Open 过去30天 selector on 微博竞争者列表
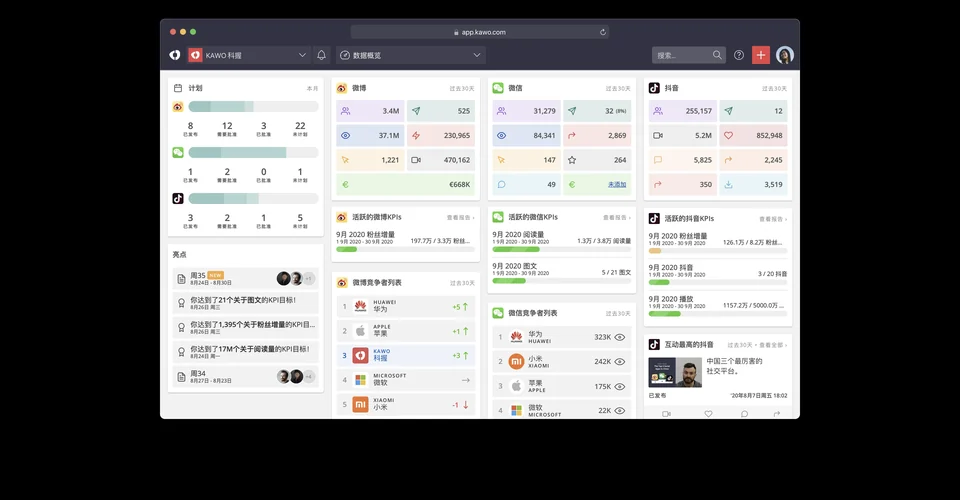Image resolution: width=960 pixels, height=500 pixels. click(462, 283)
